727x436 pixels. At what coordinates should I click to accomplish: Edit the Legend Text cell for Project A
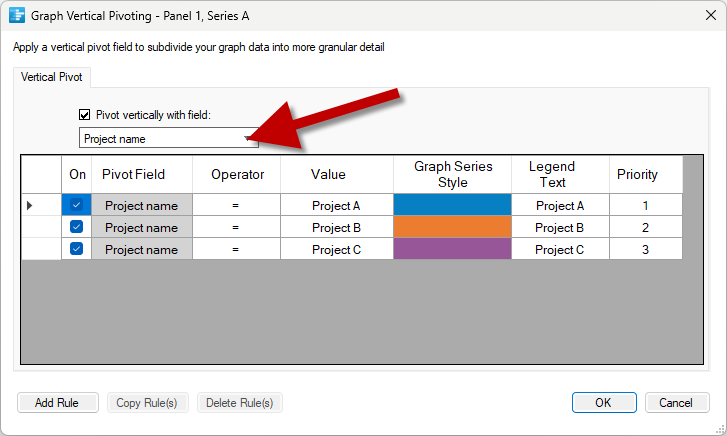(560, 205)
